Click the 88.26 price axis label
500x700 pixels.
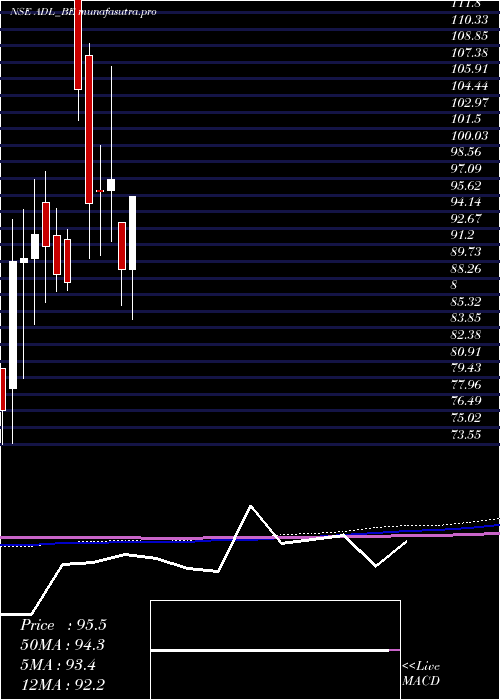click(x=467, y=269)
